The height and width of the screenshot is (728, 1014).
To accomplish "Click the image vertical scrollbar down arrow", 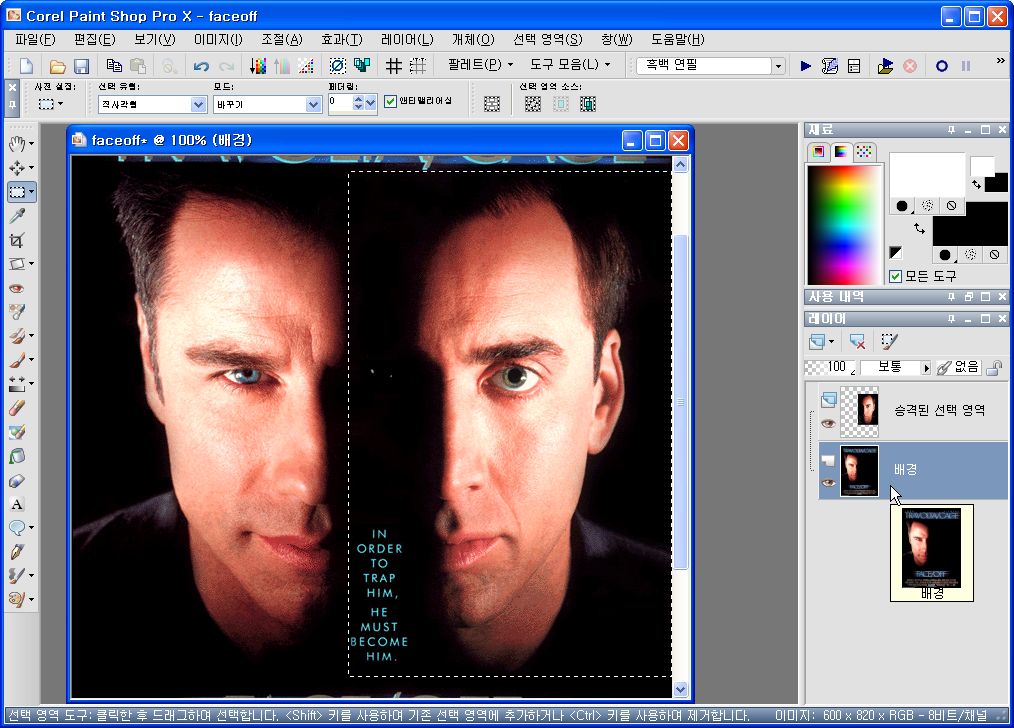I will click(680, 689).
